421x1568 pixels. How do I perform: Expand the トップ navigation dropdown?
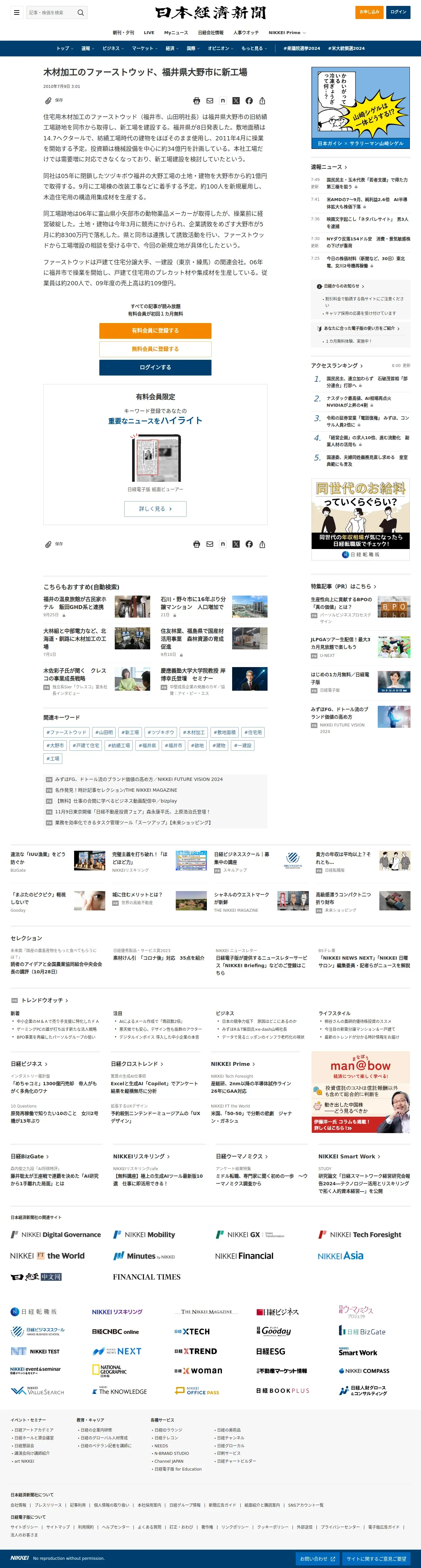click(65, 49)
